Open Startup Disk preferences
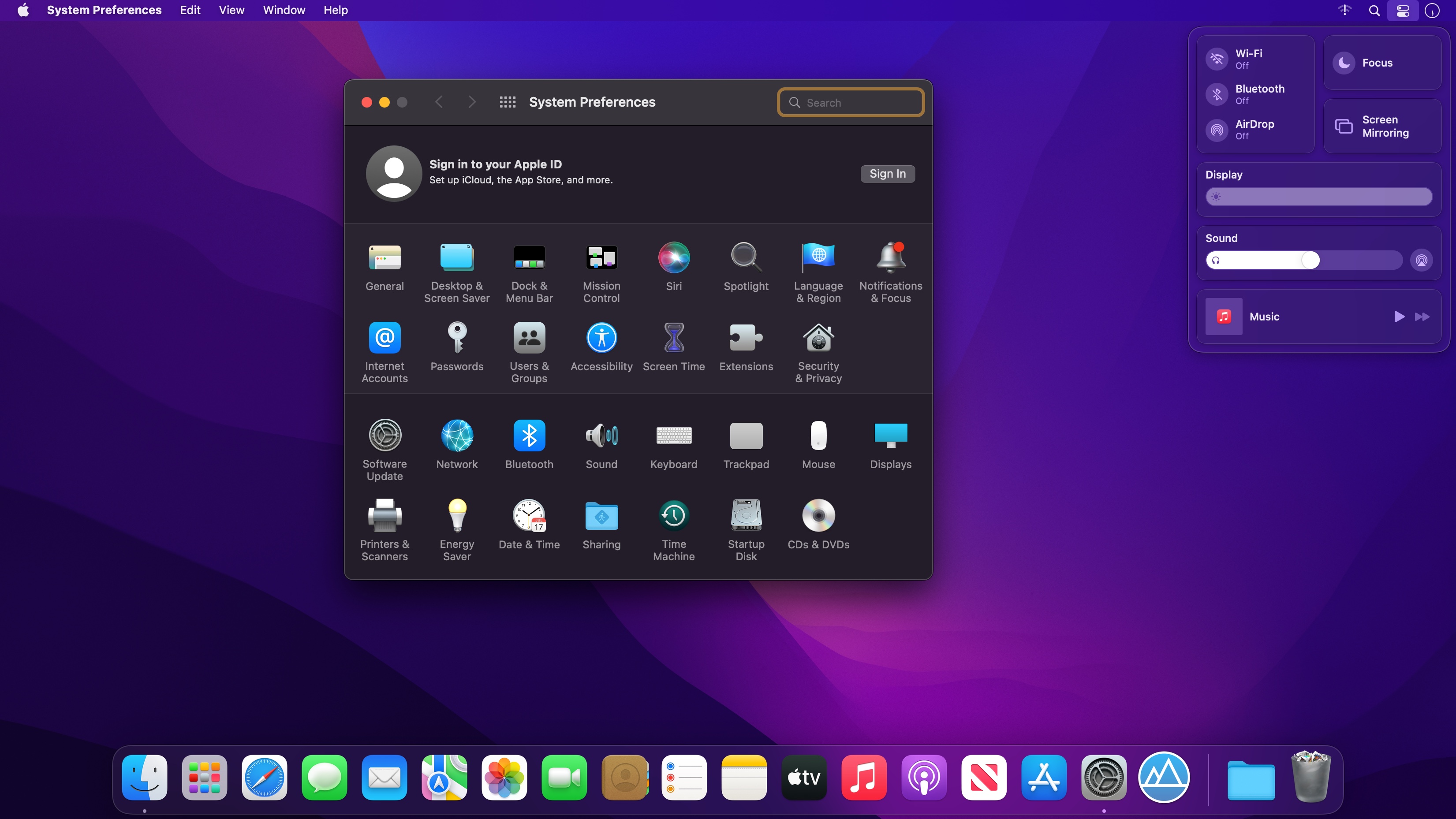1456x819 pixels. [x=746, y=531]
